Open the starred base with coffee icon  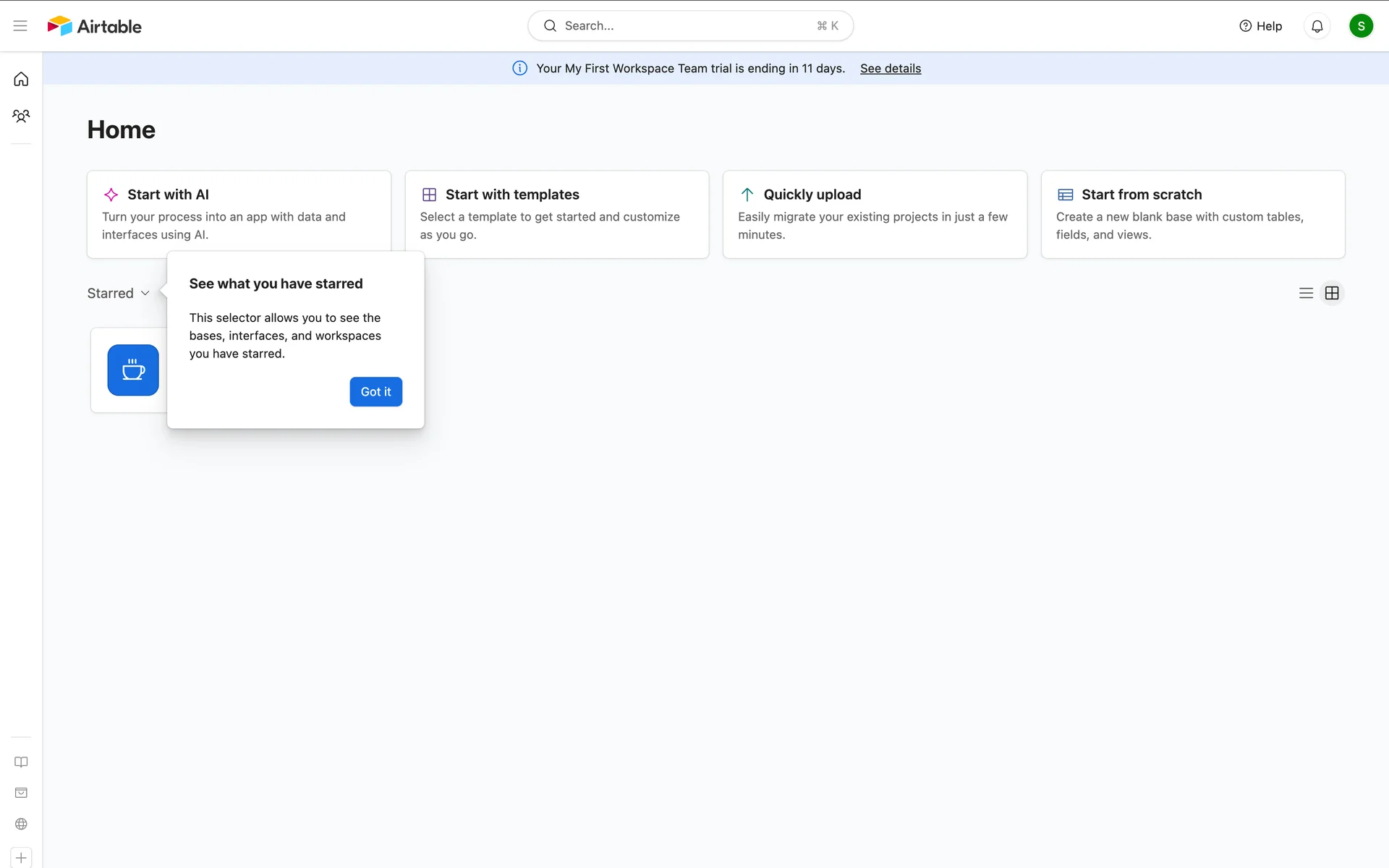(133, 370)
